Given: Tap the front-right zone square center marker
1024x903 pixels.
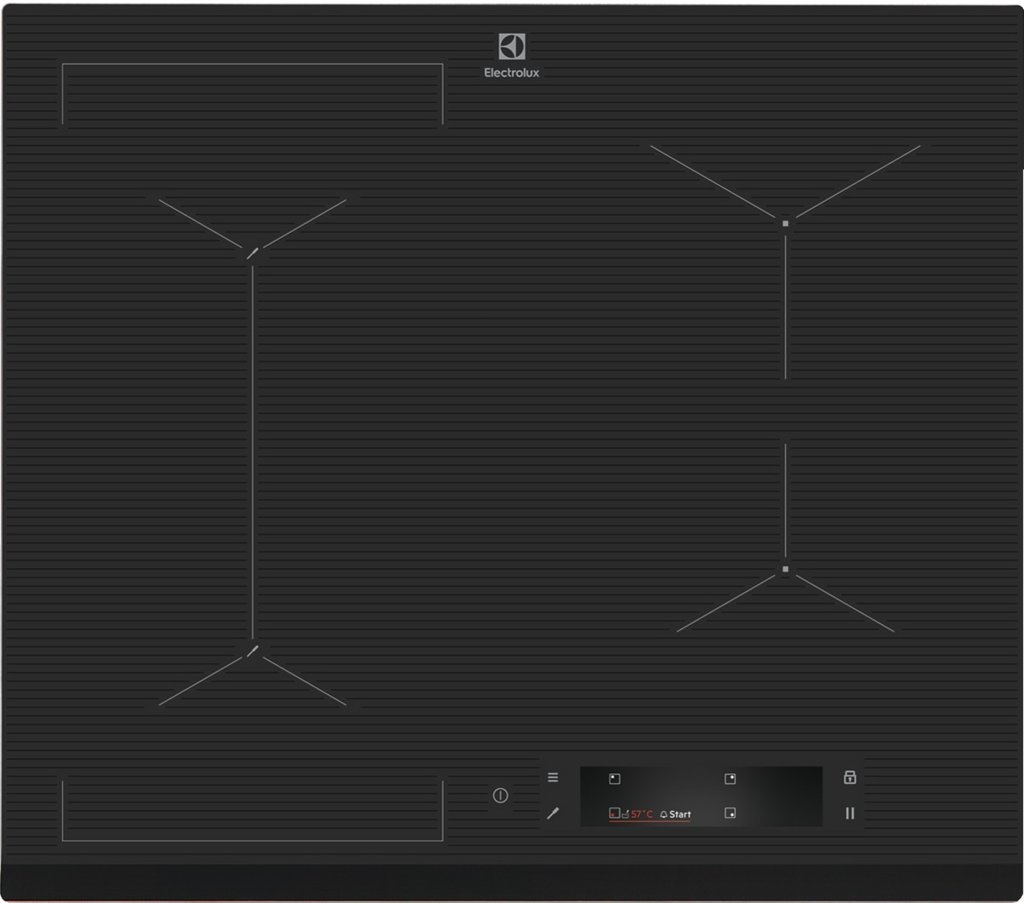Looking at the screenshot, I should 786,570.
